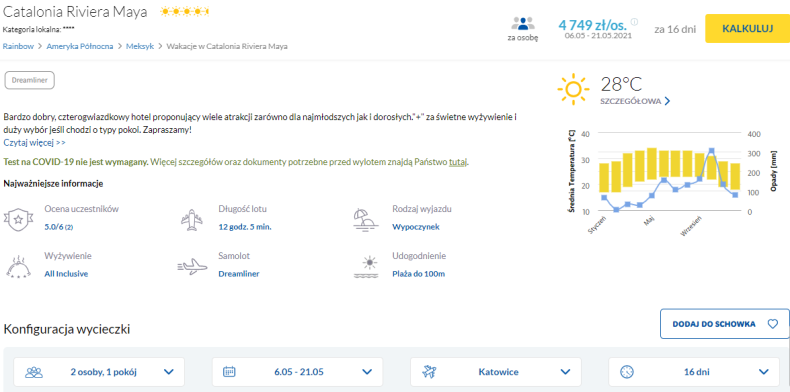Add trip with DODAJ DO SCHOWKA button
790x392 pixels.
pos(725,323)
